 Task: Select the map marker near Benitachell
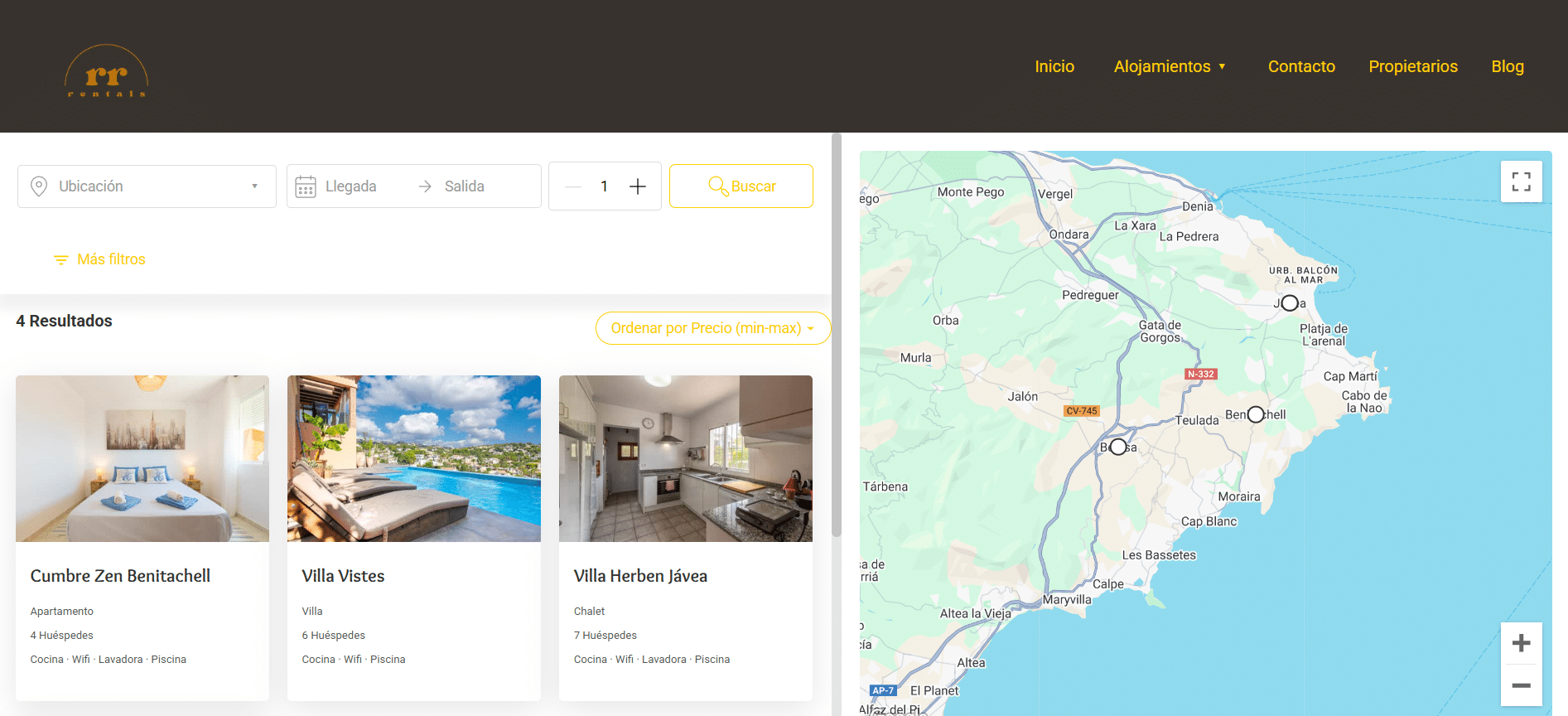pyautogui.click(x=1256, y=414)
